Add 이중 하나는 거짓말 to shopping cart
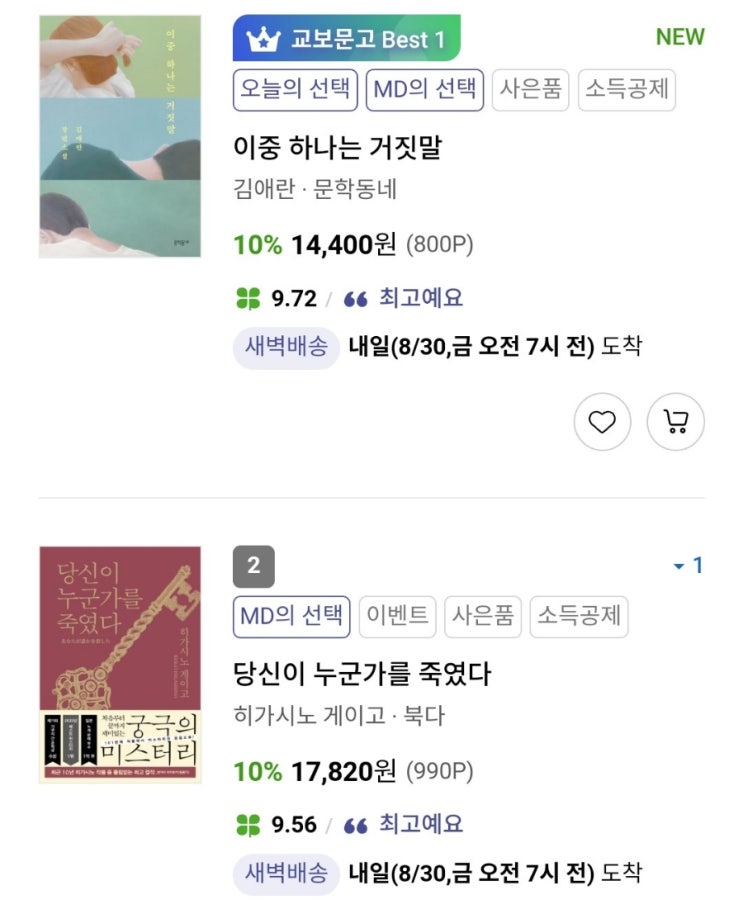Viewport: 743px width, 909px height. pos(676,422)
